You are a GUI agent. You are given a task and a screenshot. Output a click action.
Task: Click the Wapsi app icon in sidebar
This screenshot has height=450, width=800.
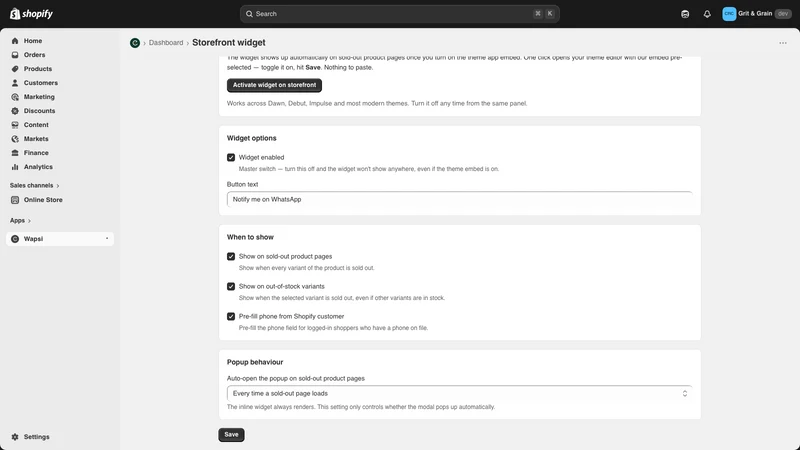click(15, 239)
